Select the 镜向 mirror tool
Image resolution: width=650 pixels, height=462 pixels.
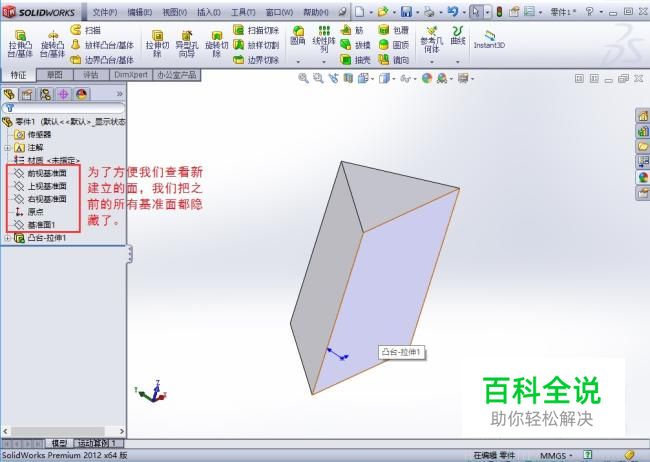[393, 60]
